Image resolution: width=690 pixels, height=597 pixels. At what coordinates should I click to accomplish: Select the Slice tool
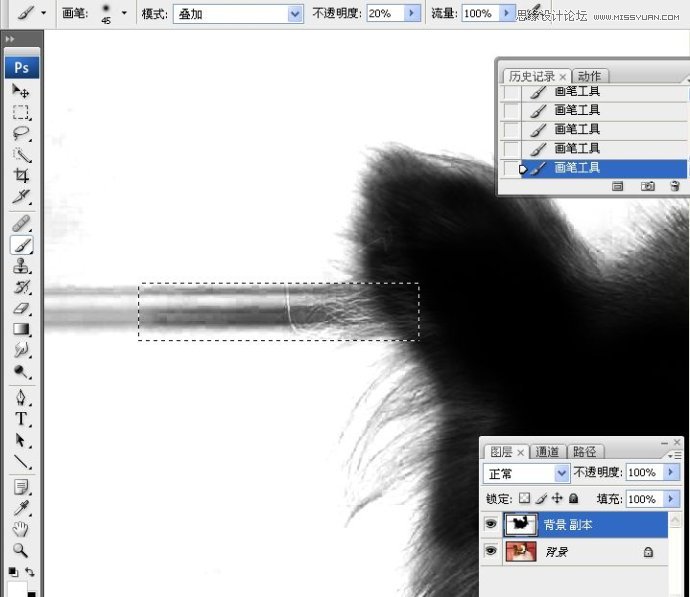point(20,197)
